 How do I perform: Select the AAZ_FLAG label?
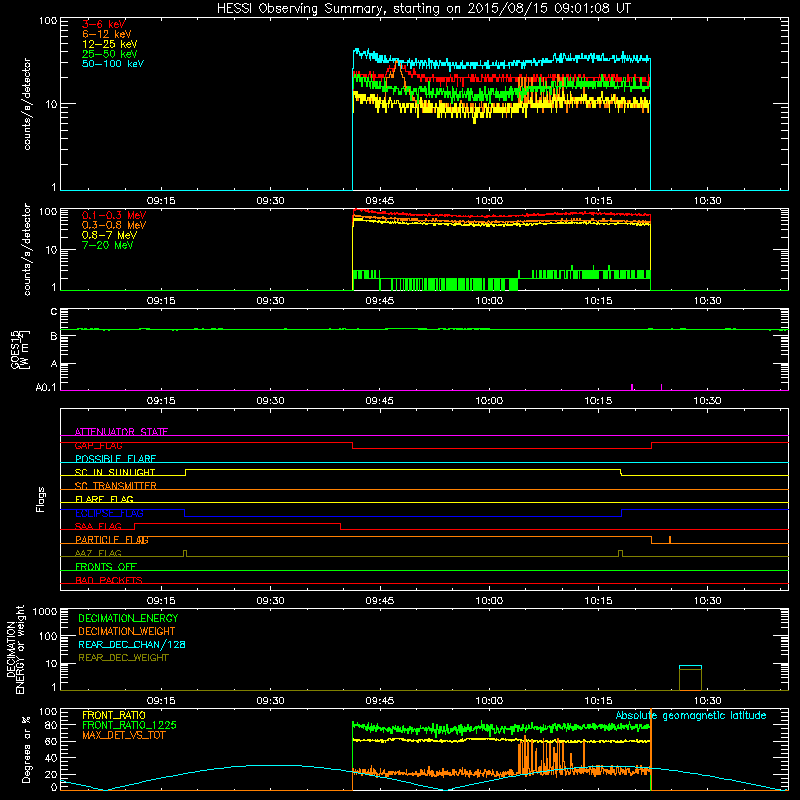pyautogui.click(x=98, y=553)
